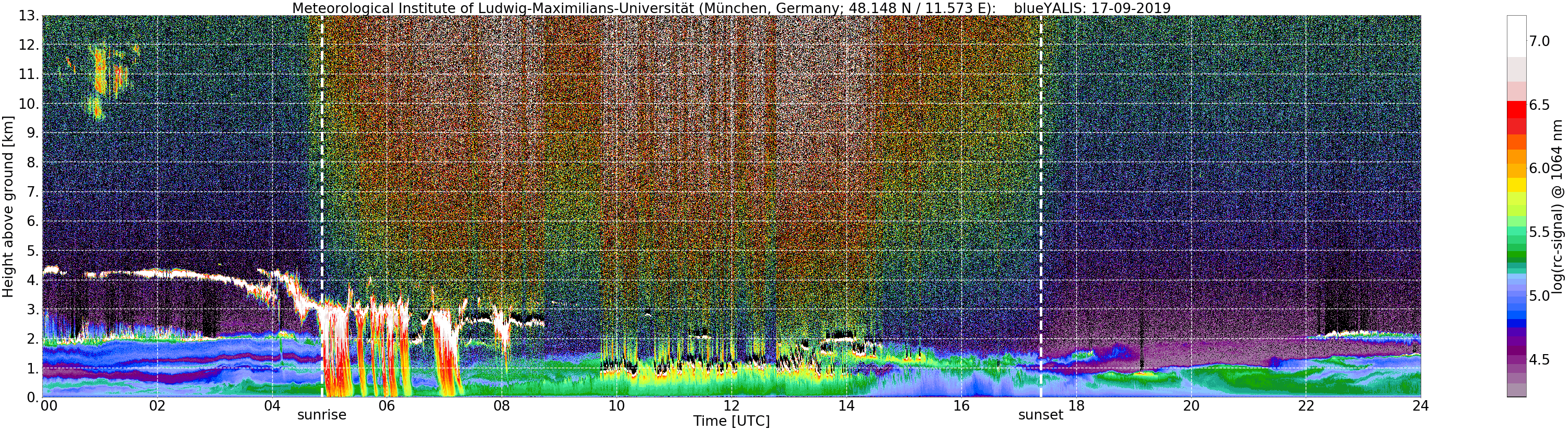The image size is (1568, 431).
Task: Click the colorbar tick label '5.5'
Action: pyautogui.click(x=1539, y=232)
